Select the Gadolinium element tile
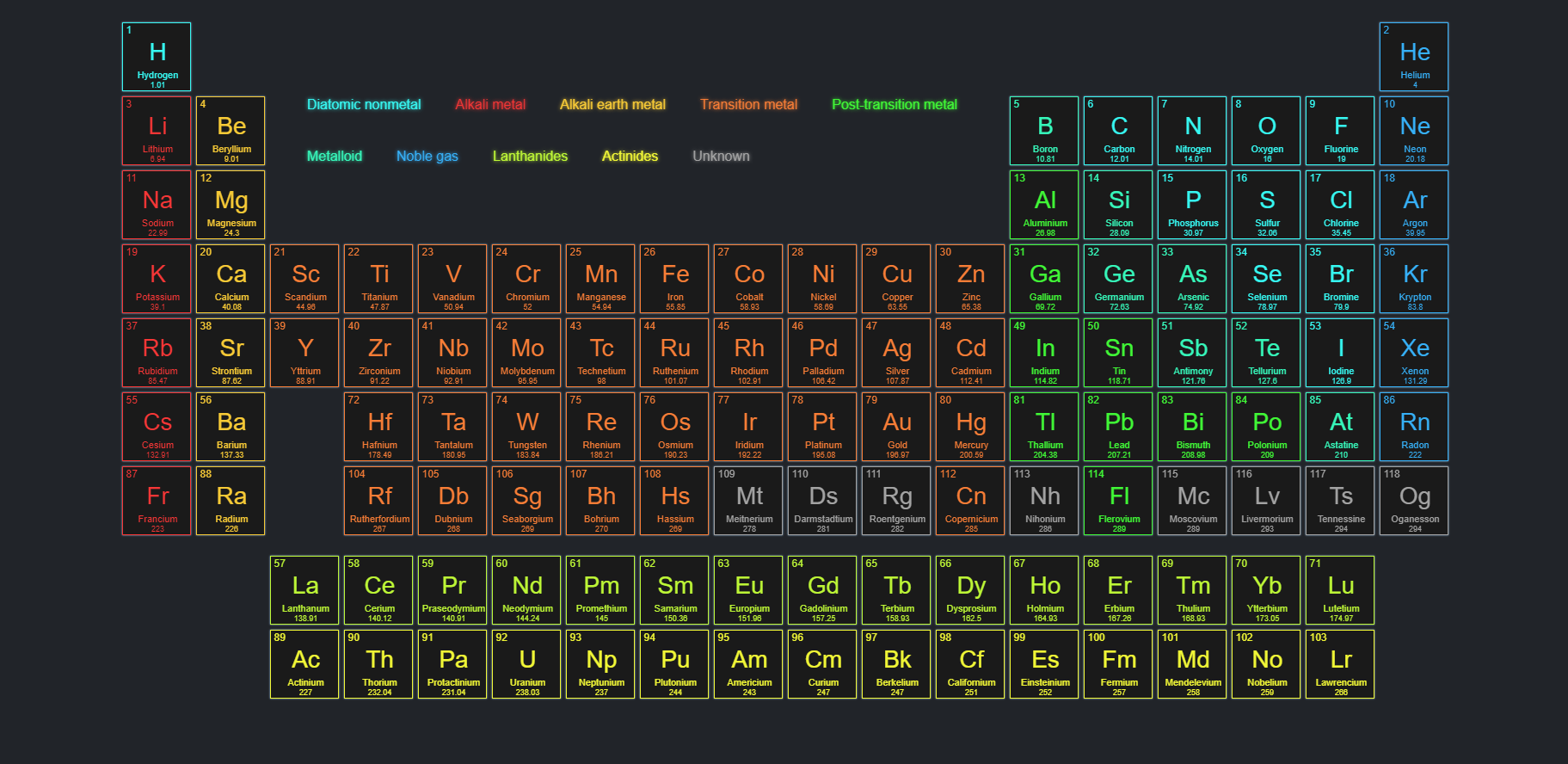 coord(822,590)
